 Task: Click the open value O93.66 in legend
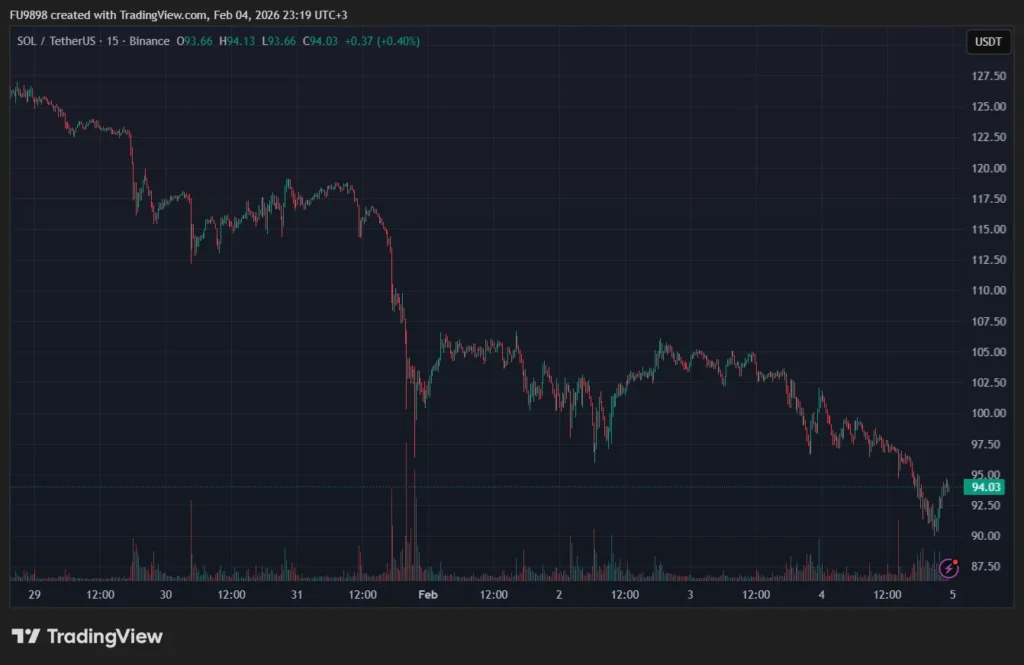click(x=195, y=41)
